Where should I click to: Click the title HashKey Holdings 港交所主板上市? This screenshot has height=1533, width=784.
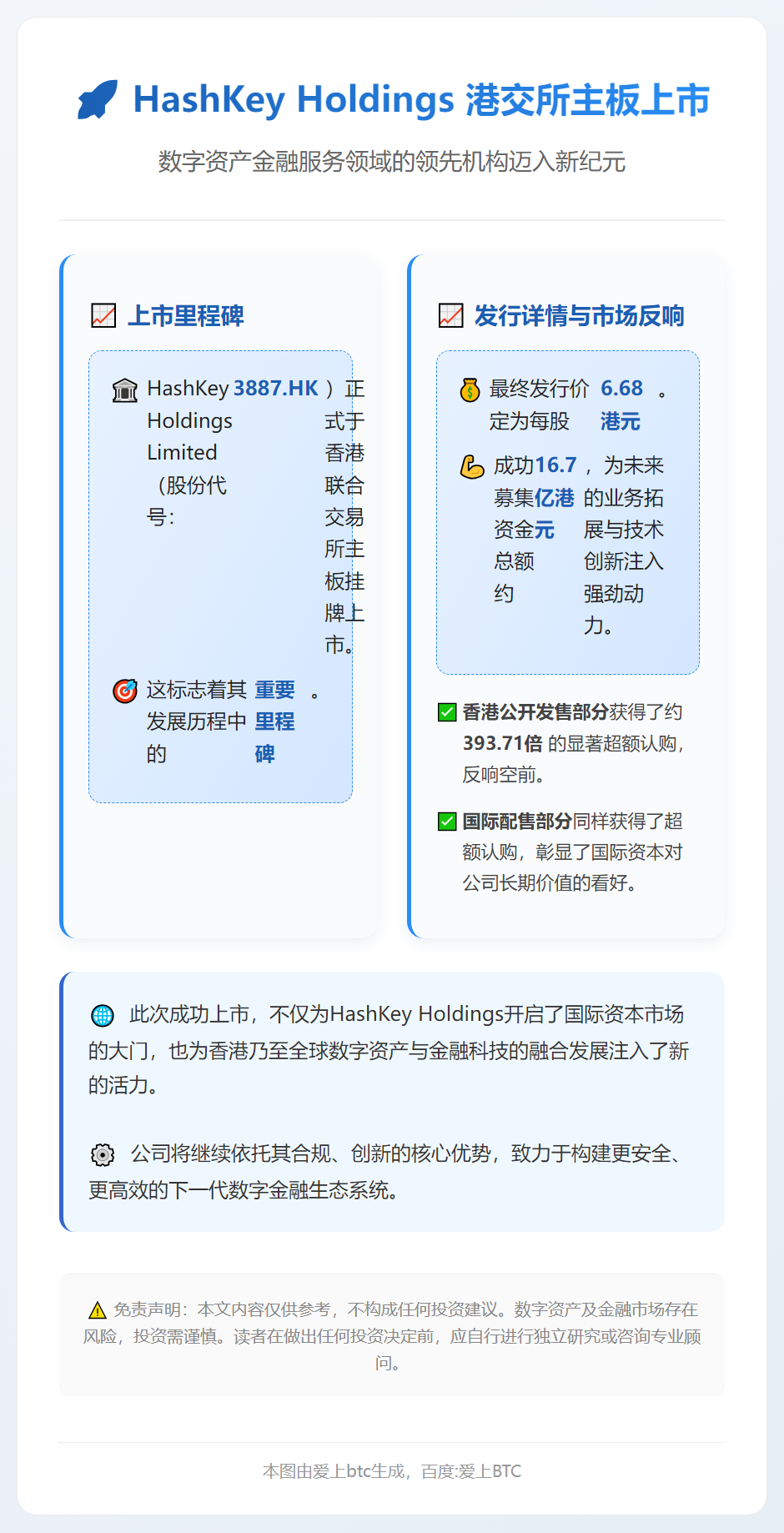click(421, 100)
